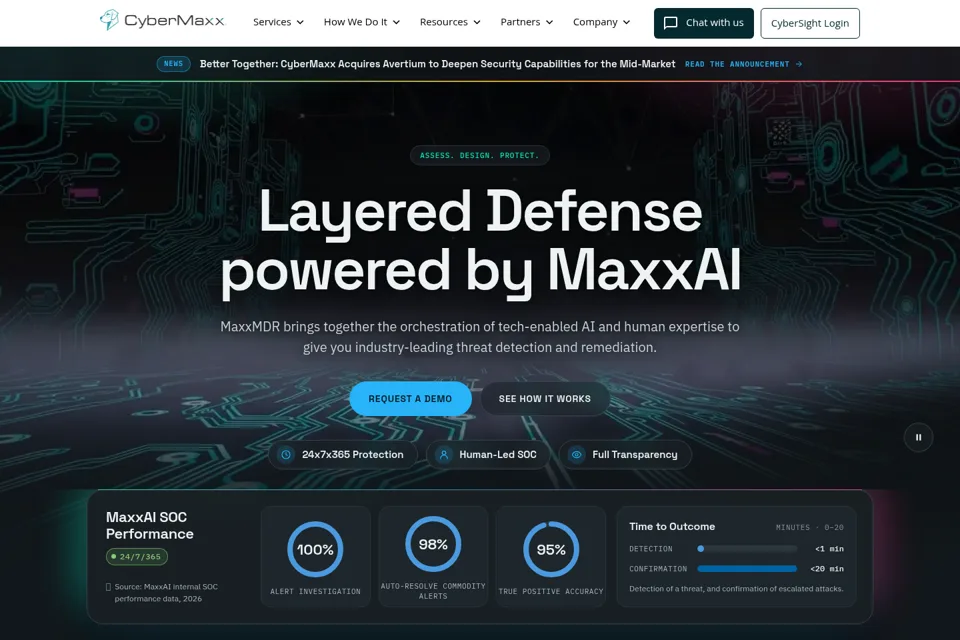The height and width of the screenshot is (640, 960).
Task: Click the Confirmation progress bar
Action: click(x=747, y=569)
